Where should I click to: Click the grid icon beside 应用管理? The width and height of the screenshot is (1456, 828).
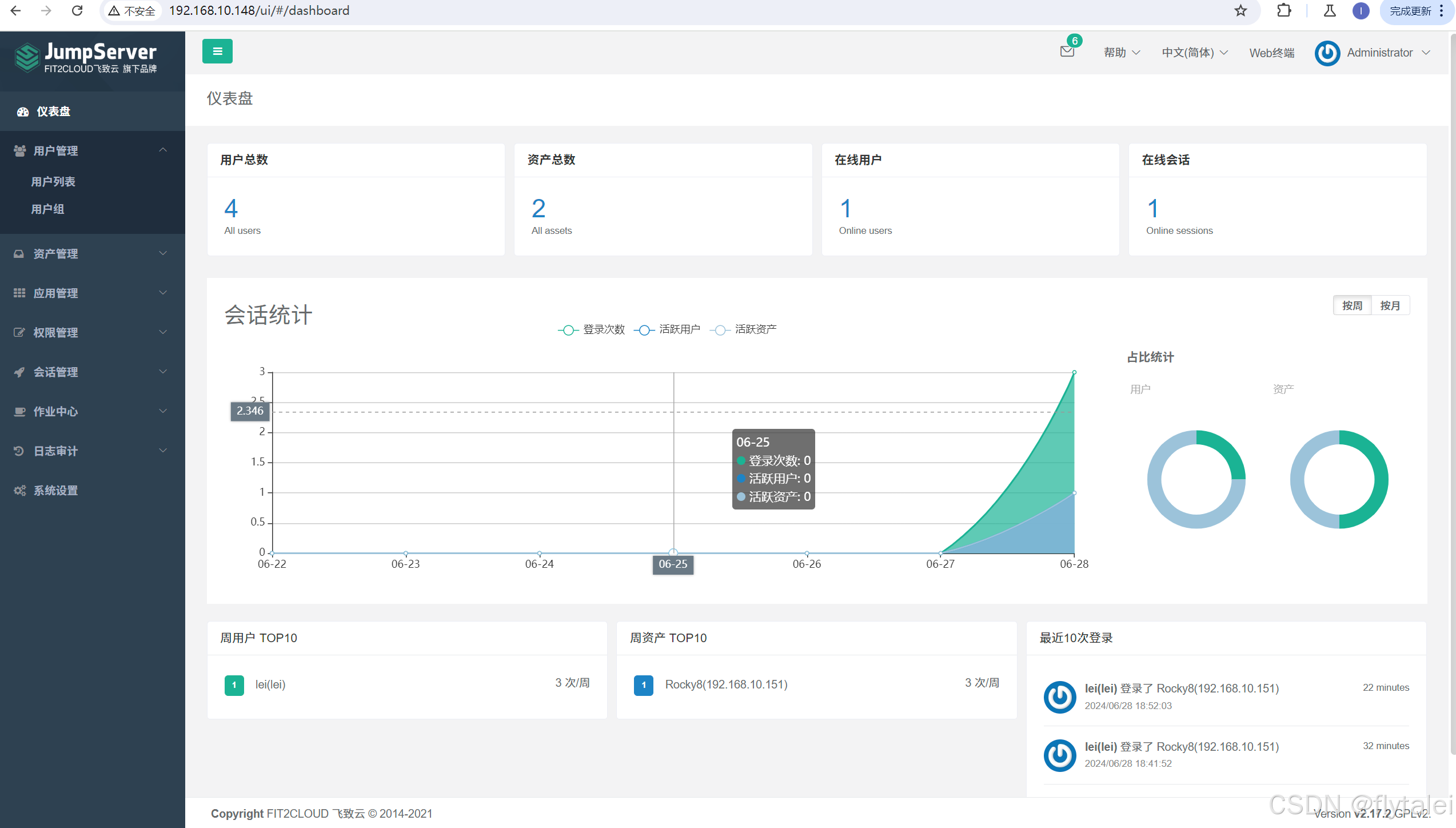pyautogui.click(x=19, y=293)
